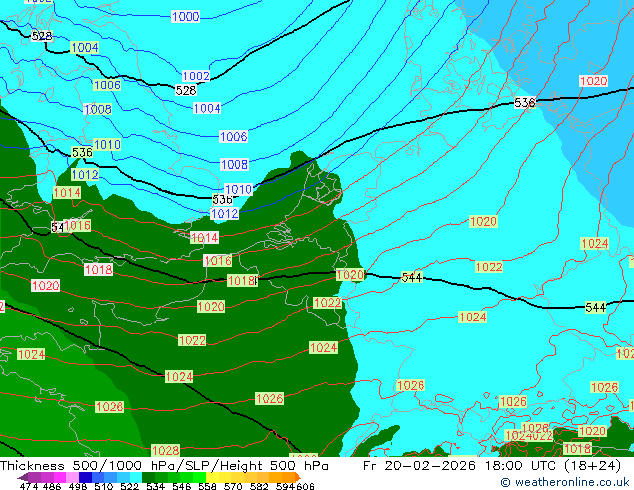Click the 'Fr 20-02-2026' date text
This screenshot has height=490, width=634.
click(x=419, y=466)
